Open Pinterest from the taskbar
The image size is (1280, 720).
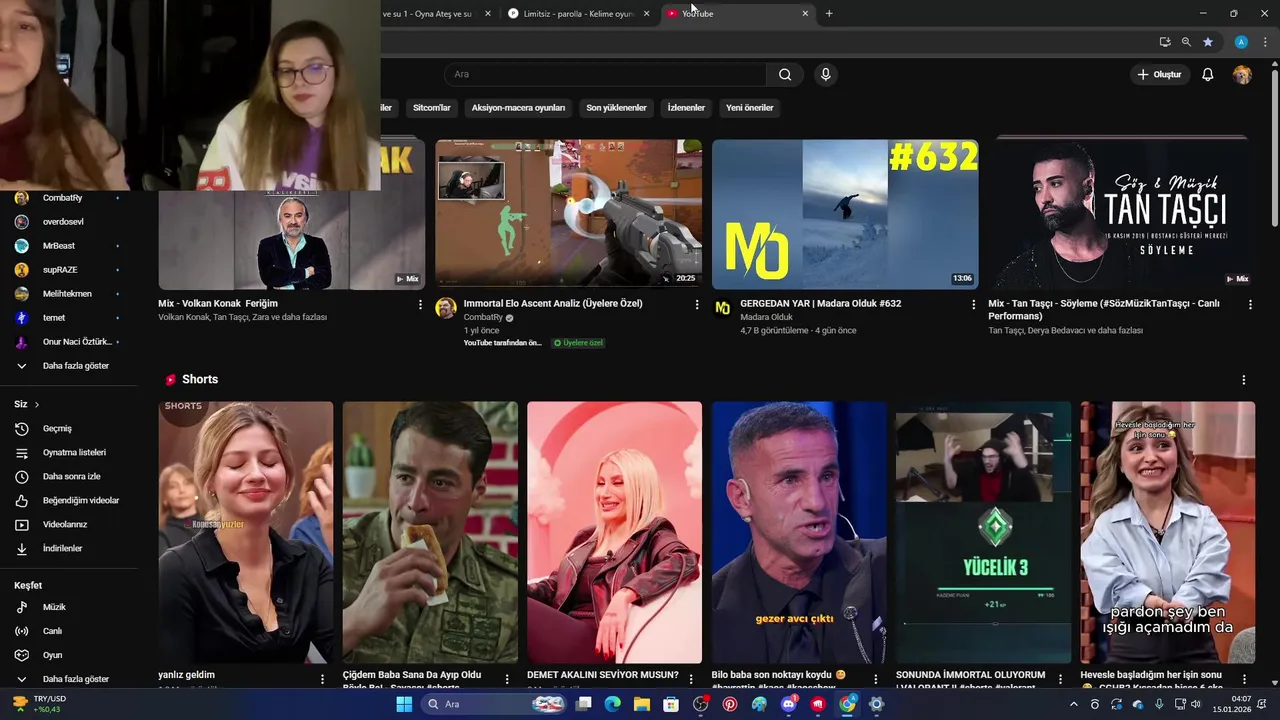pyautogui.click(x=730, y=704)
